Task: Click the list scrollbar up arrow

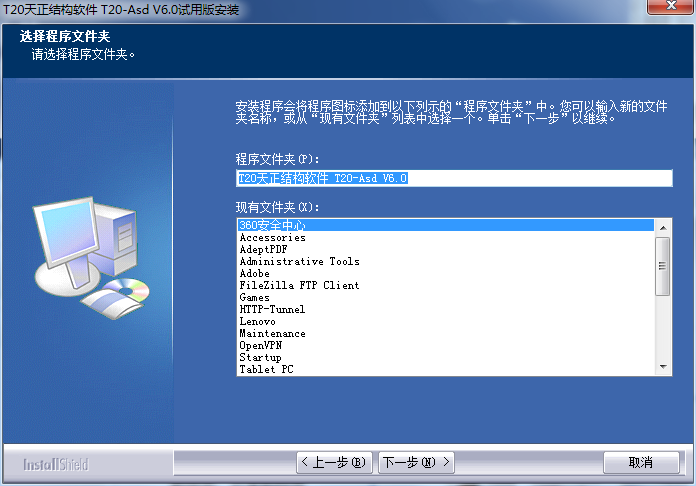Action: 663,228
